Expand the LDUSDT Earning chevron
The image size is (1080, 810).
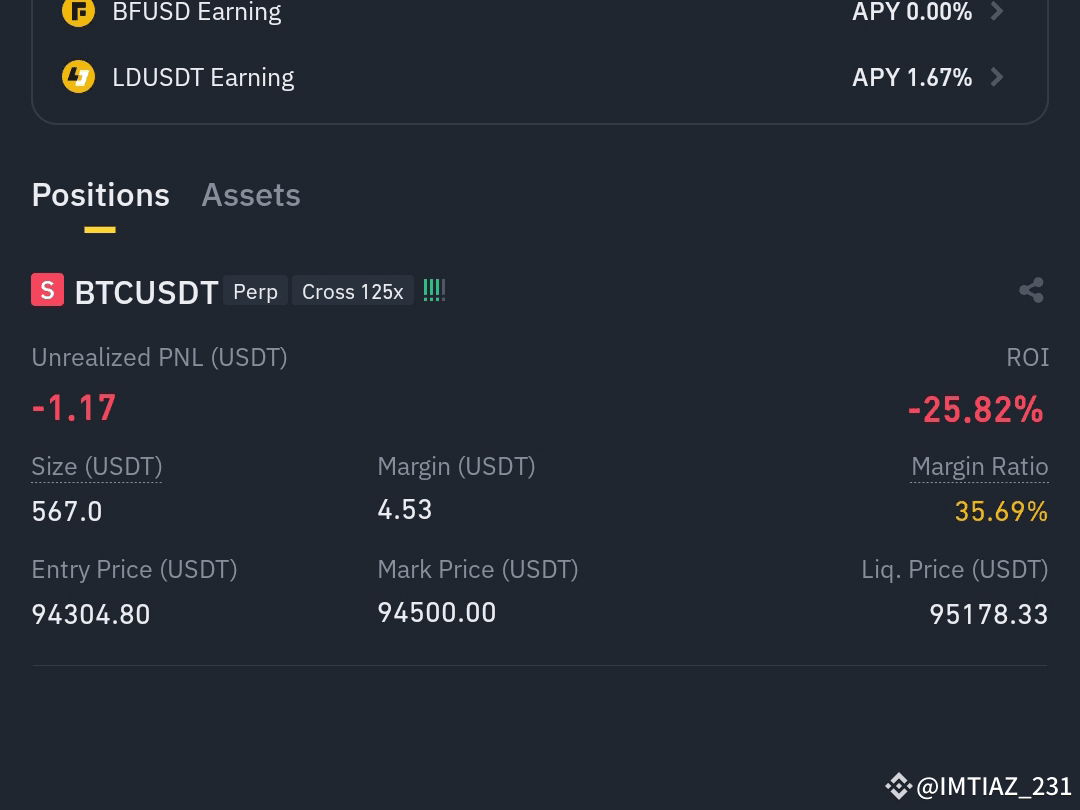click(997, 76)
